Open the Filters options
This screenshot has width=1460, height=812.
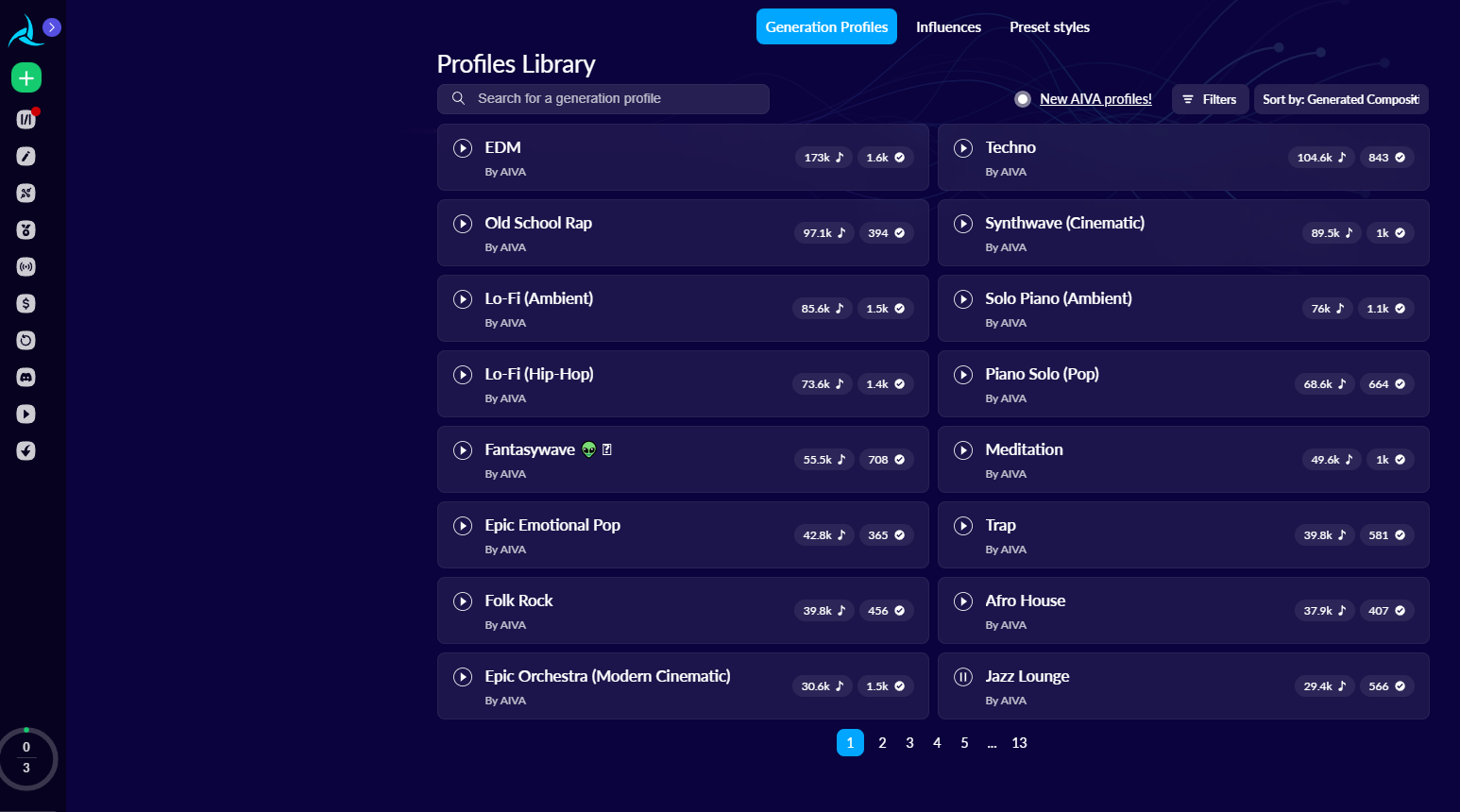pos(1210,99)
